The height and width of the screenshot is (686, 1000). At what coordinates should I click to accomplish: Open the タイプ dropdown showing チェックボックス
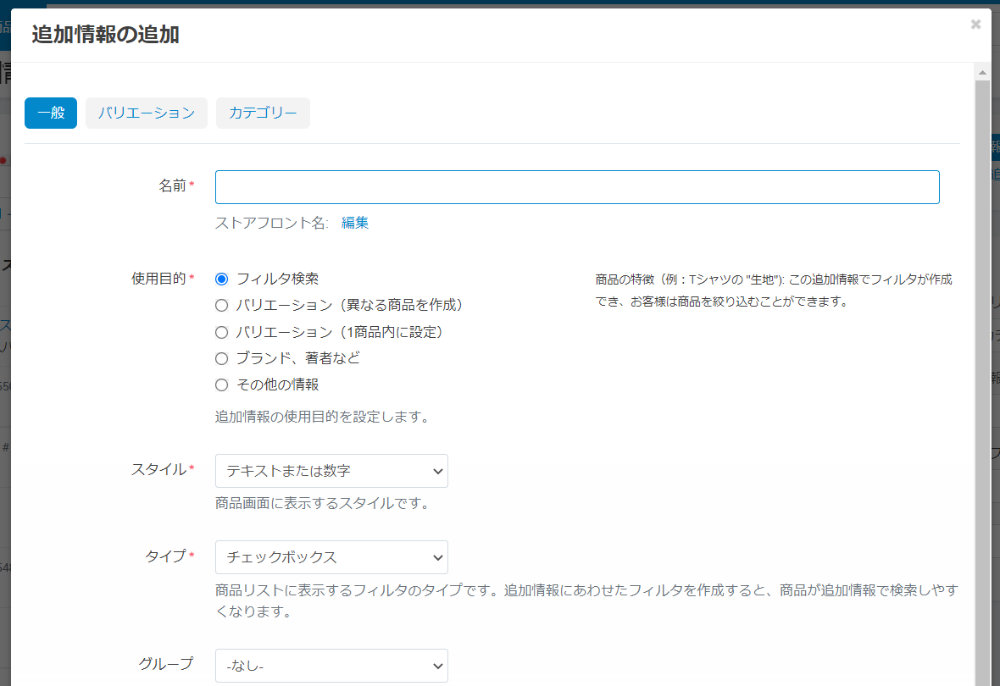pyautogui.click(x=332, y=557)
